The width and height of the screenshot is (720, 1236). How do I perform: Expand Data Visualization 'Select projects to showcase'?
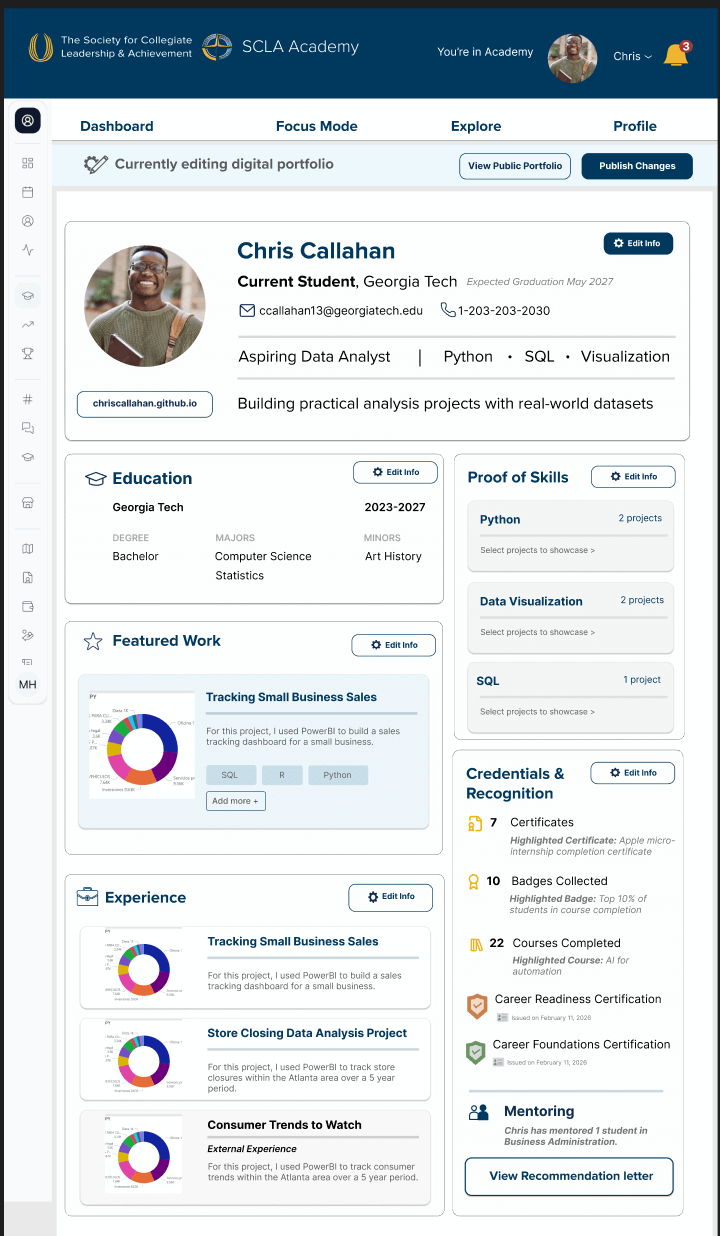pyautogui.click(x=537, y=632)
